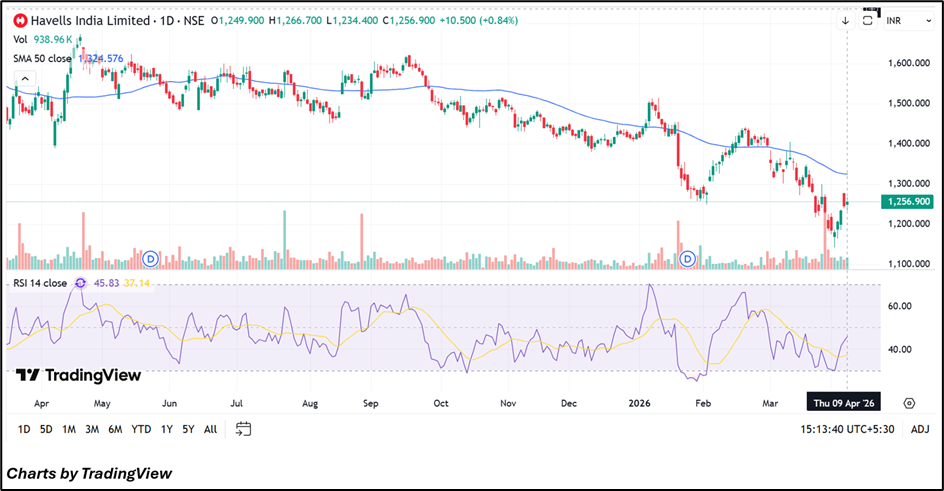944x491 pixels.
Task: Open chart settings gear icon at bottom right
Action: (x=909, y=403)
